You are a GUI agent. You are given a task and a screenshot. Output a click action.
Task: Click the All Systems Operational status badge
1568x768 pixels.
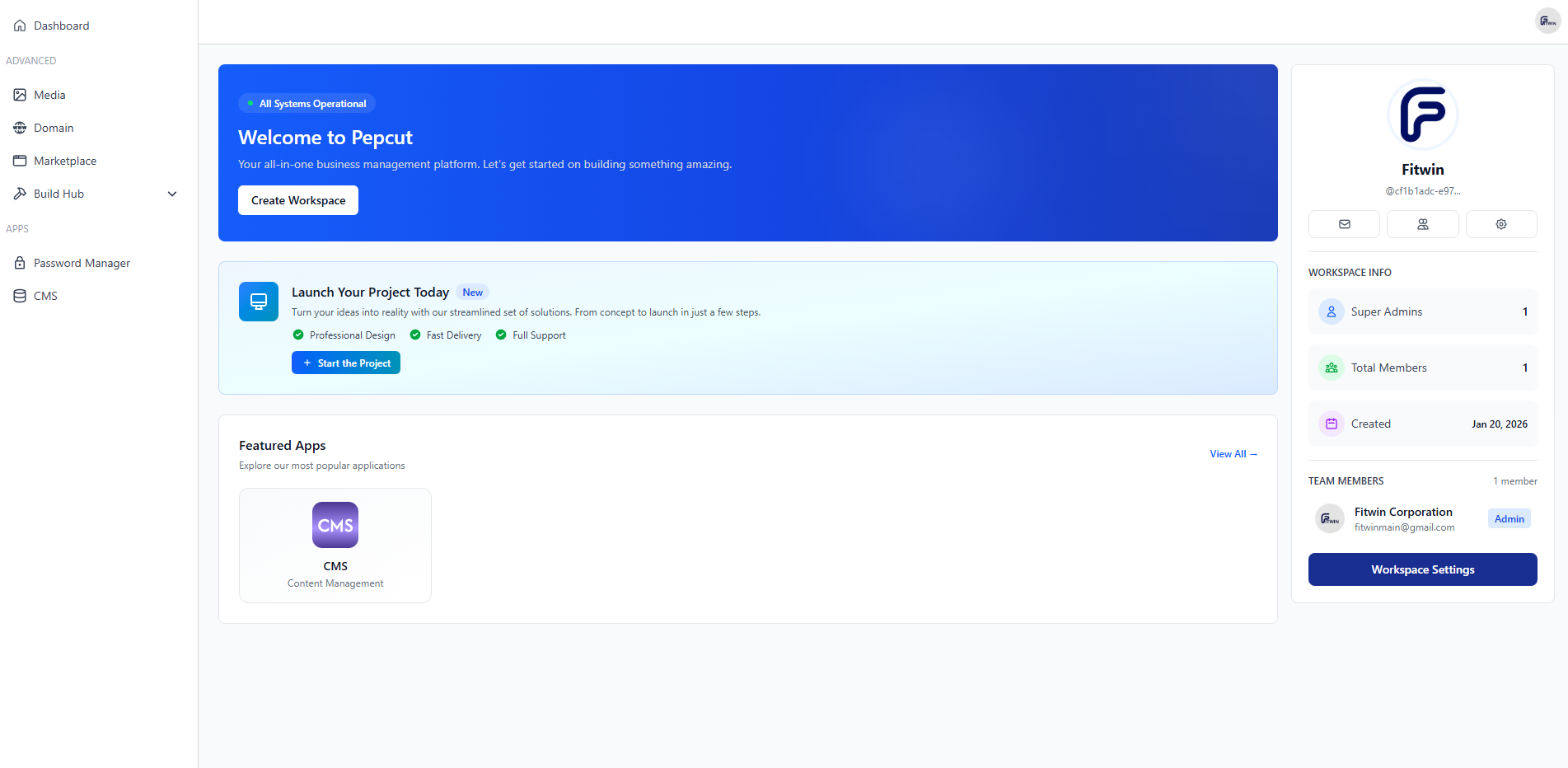[x=306, y=103]
